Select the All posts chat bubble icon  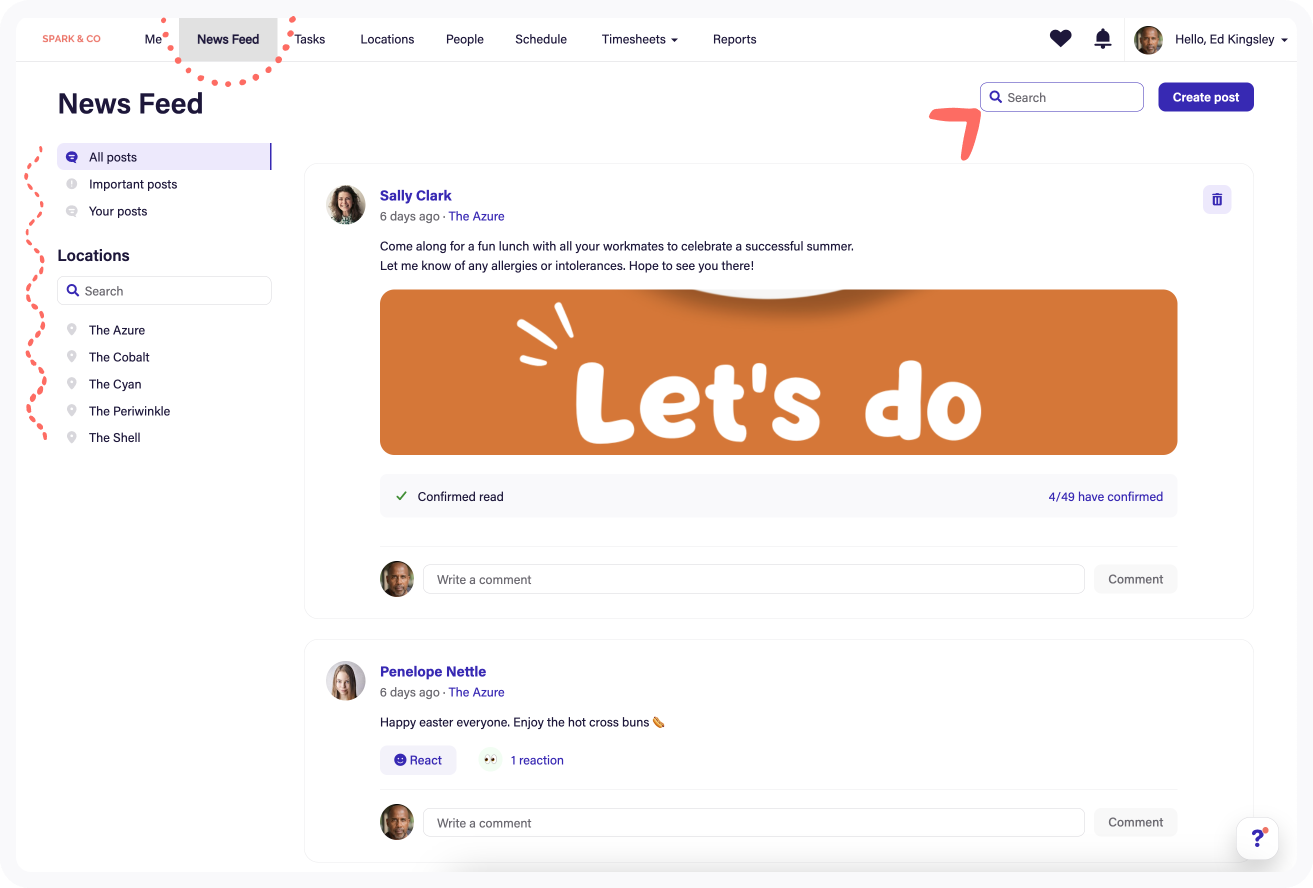coord(71,156)
